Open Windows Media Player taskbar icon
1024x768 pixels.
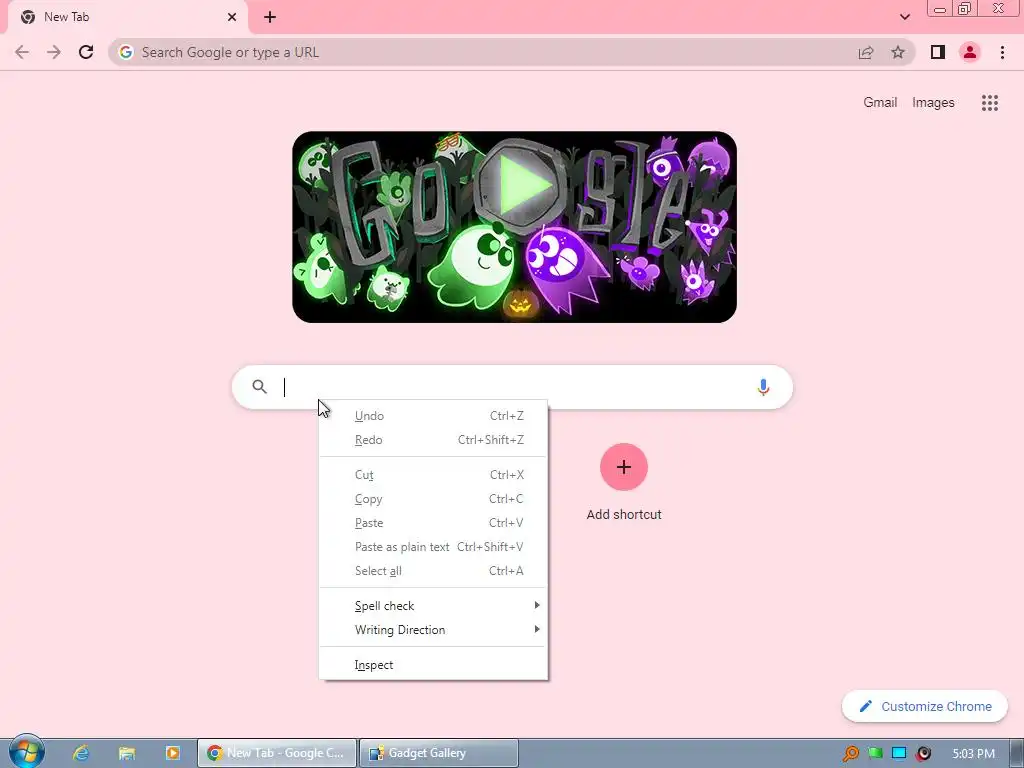(172, 753)
